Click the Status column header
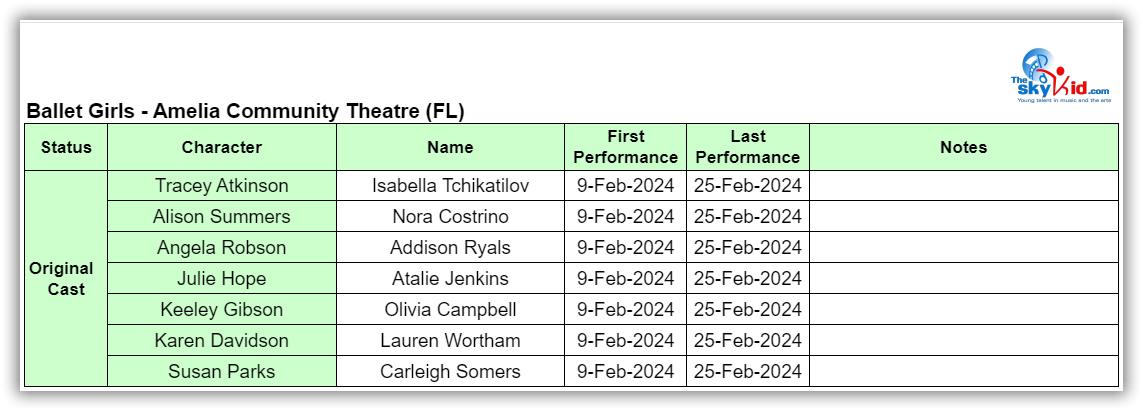The image size is (1143, 411). pos(66,147)
